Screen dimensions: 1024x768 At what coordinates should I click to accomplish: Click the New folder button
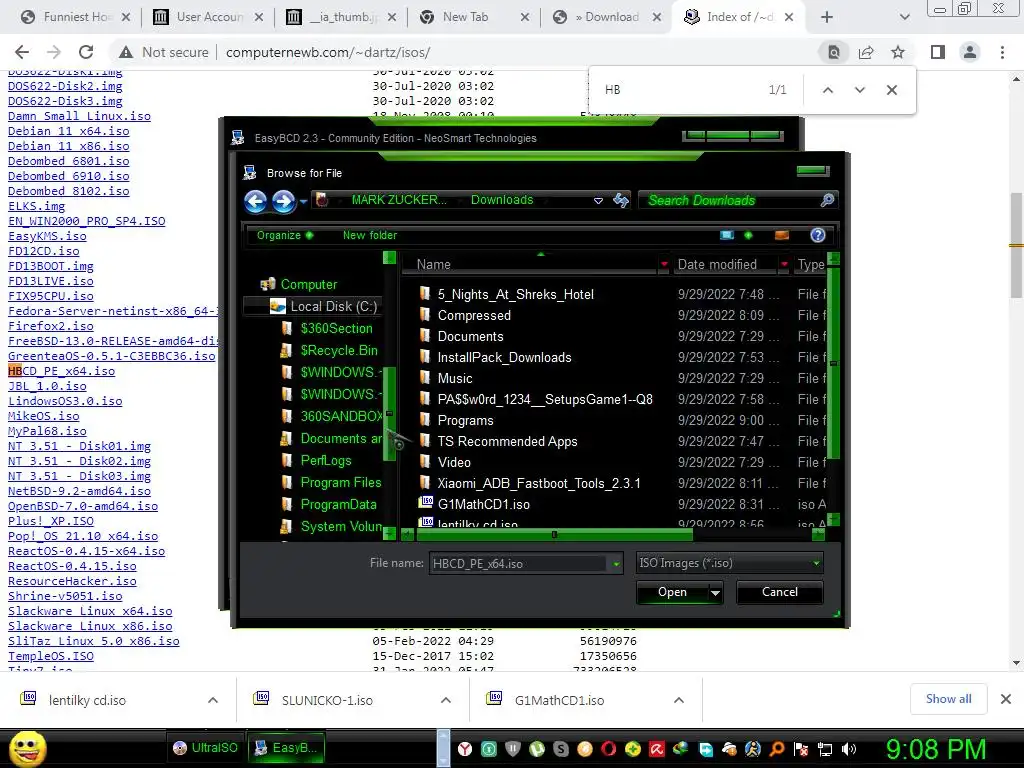tap(370, 235)
